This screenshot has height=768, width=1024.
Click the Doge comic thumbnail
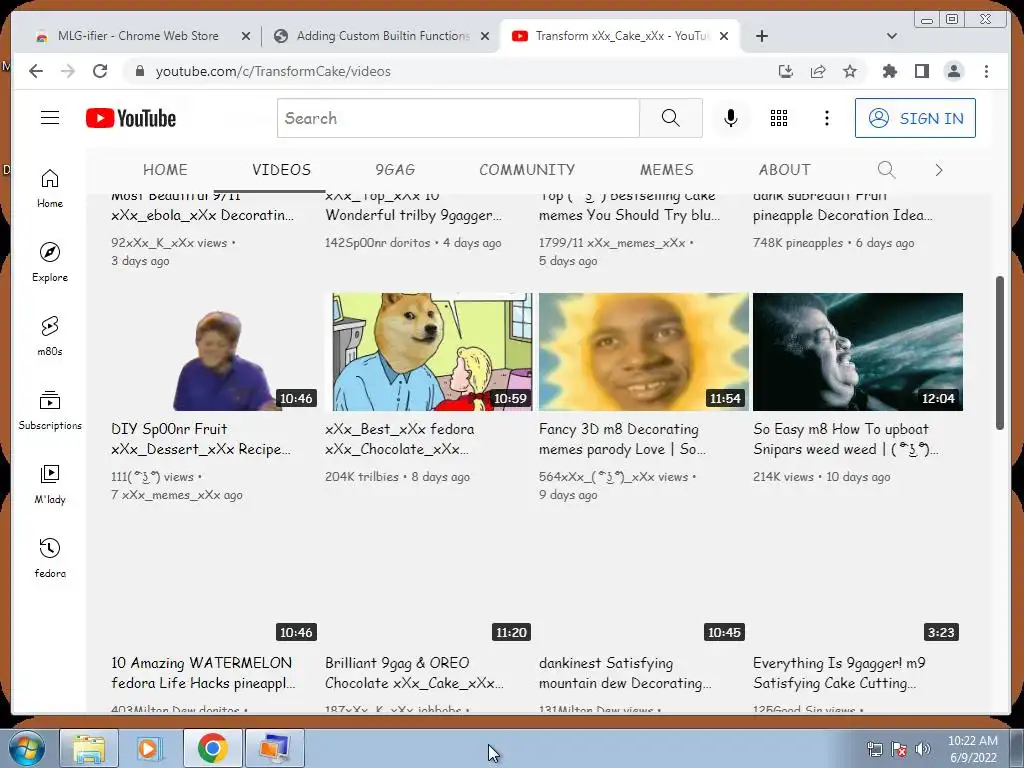pyautogui.click(x=432, y=351)
